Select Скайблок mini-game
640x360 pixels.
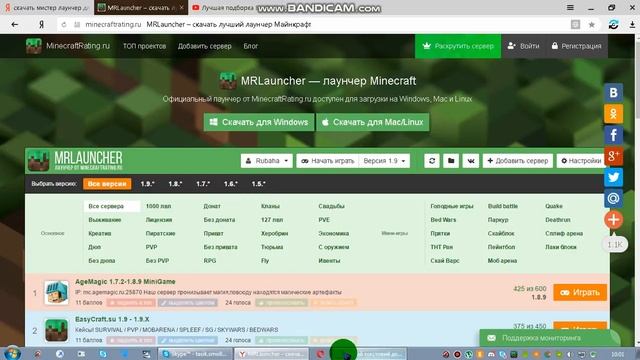coord(501,233)
